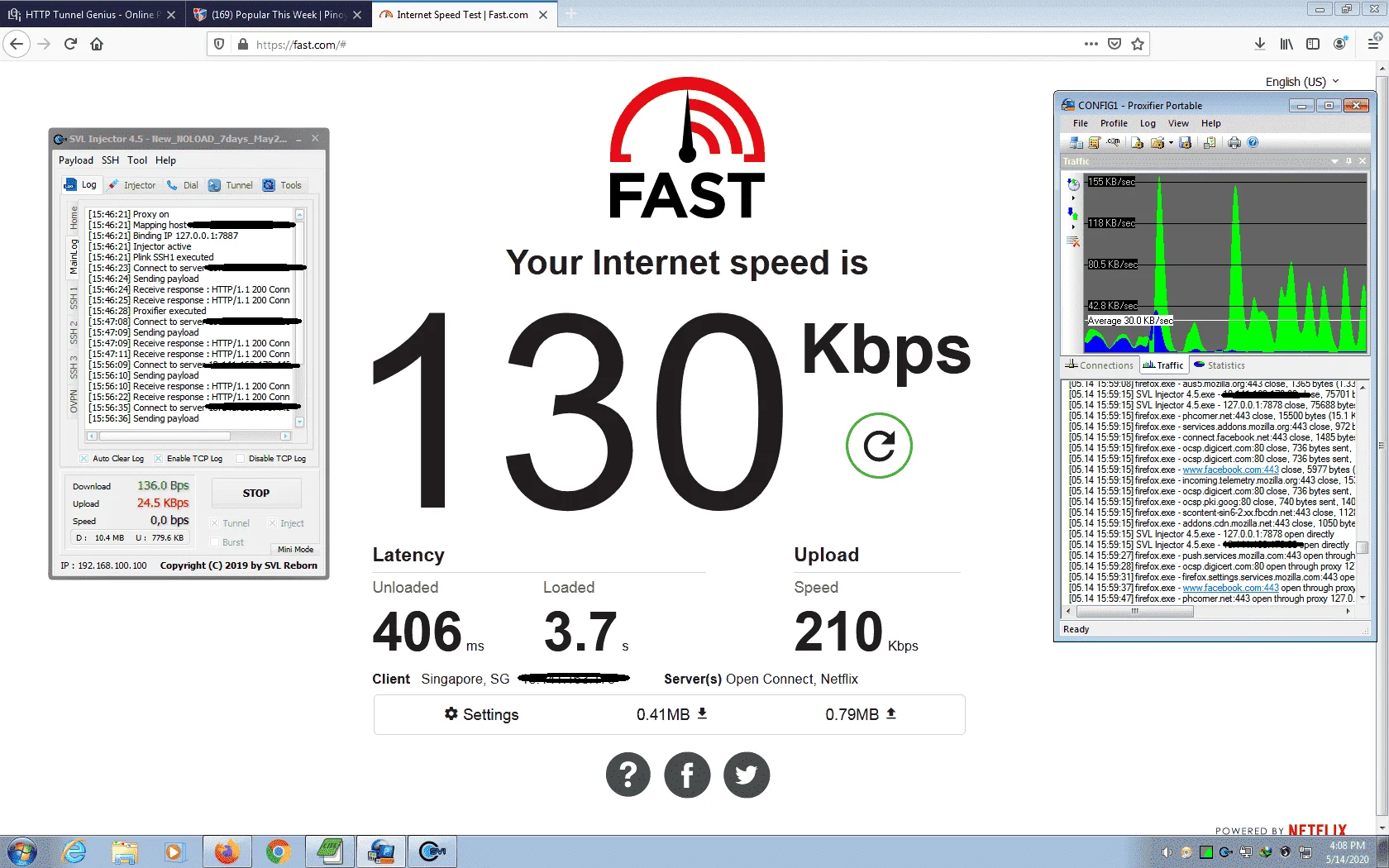Open Firefox downloads arrow icon
Image resolution: width=1389 pixels, height=868 pixels.
tap(1259, 45)
